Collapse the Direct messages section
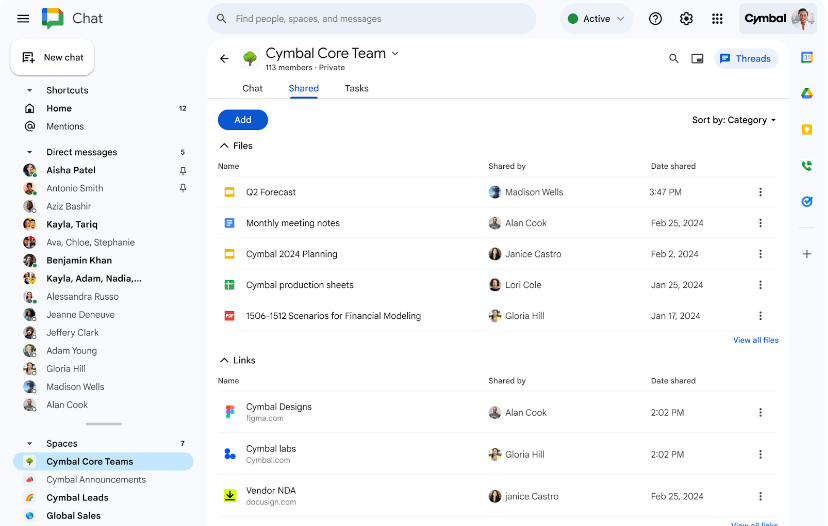Screen dimensions: 828x526 29,153
